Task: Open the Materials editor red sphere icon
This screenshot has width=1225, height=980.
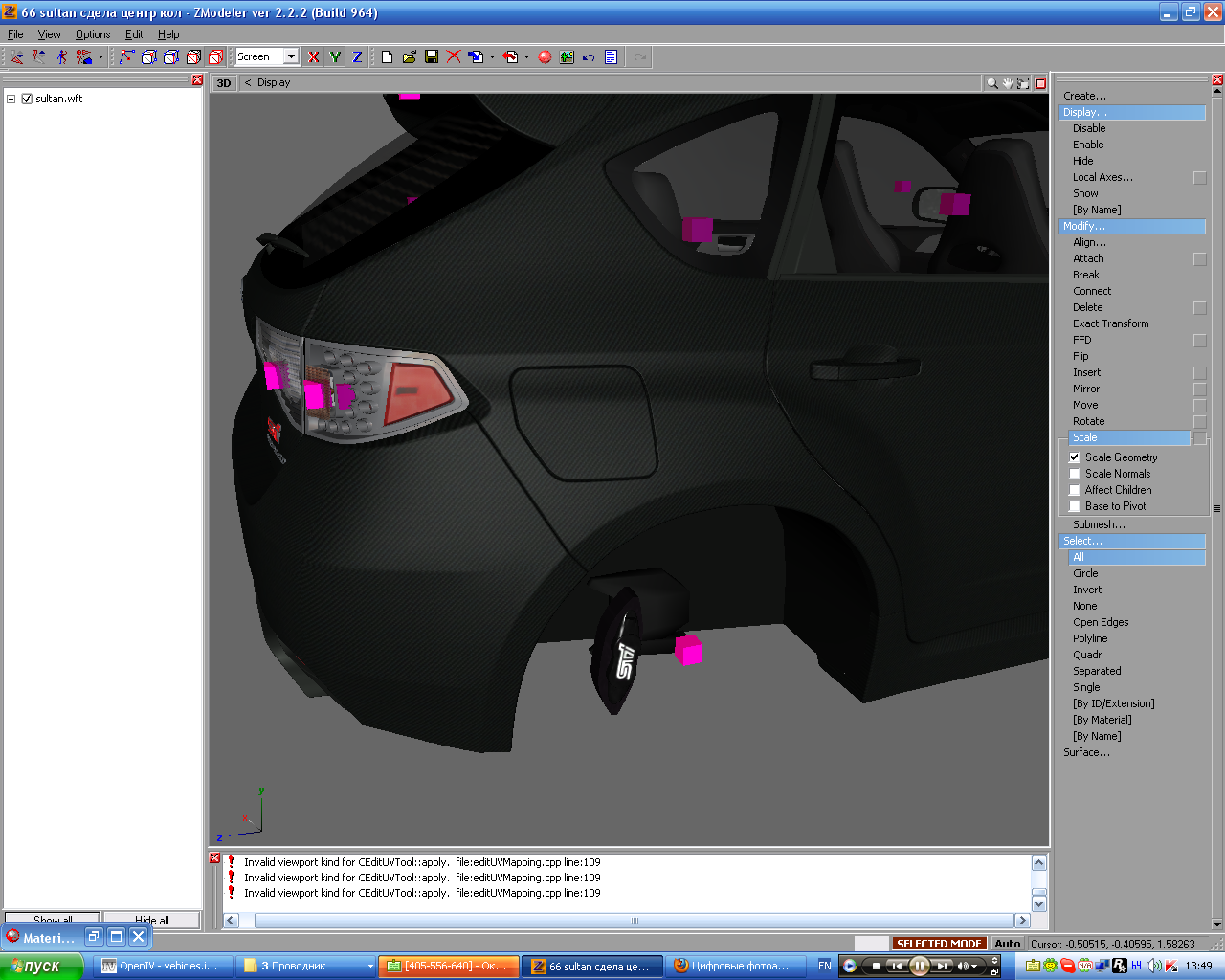Action: pyautogui.click(x=545, y=57)
